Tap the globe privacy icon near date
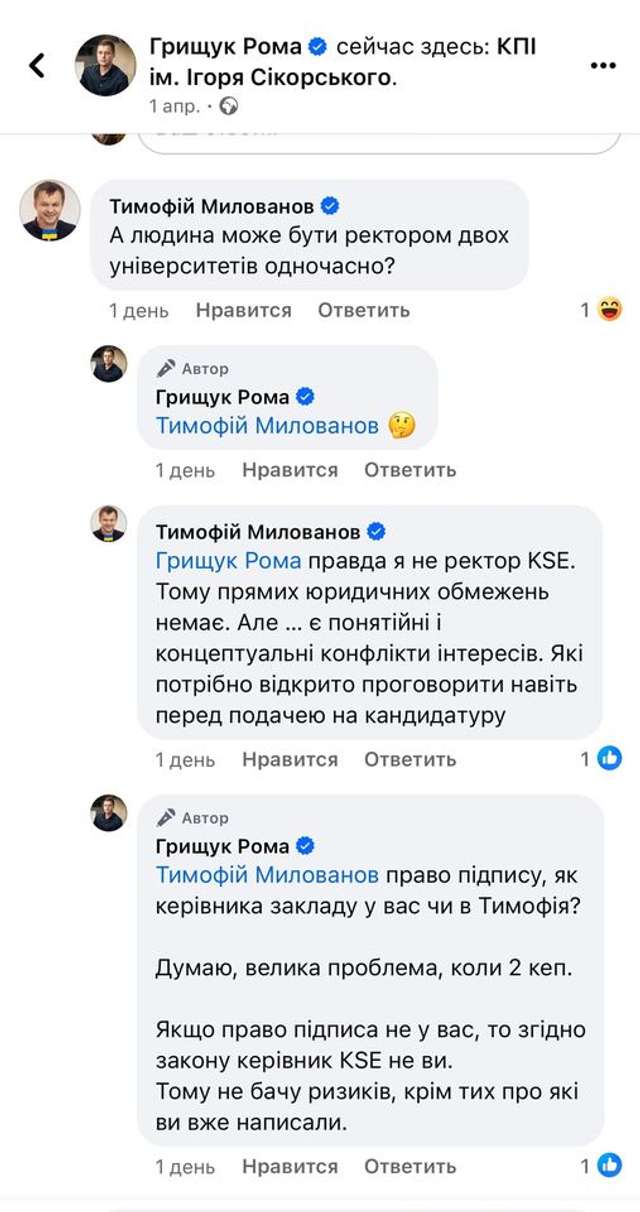This screenshot has width=640, height=1212. (228, 105)
